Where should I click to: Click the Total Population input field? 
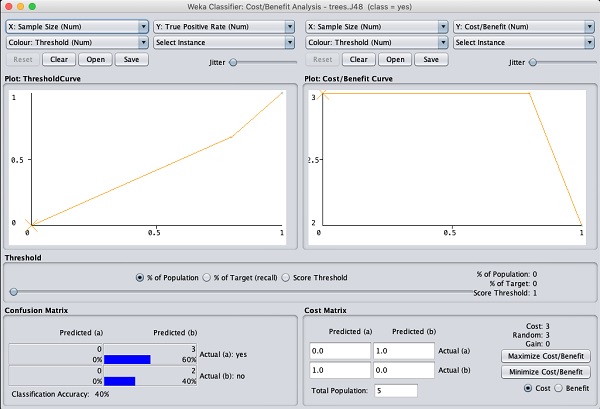tap(396, 391)
